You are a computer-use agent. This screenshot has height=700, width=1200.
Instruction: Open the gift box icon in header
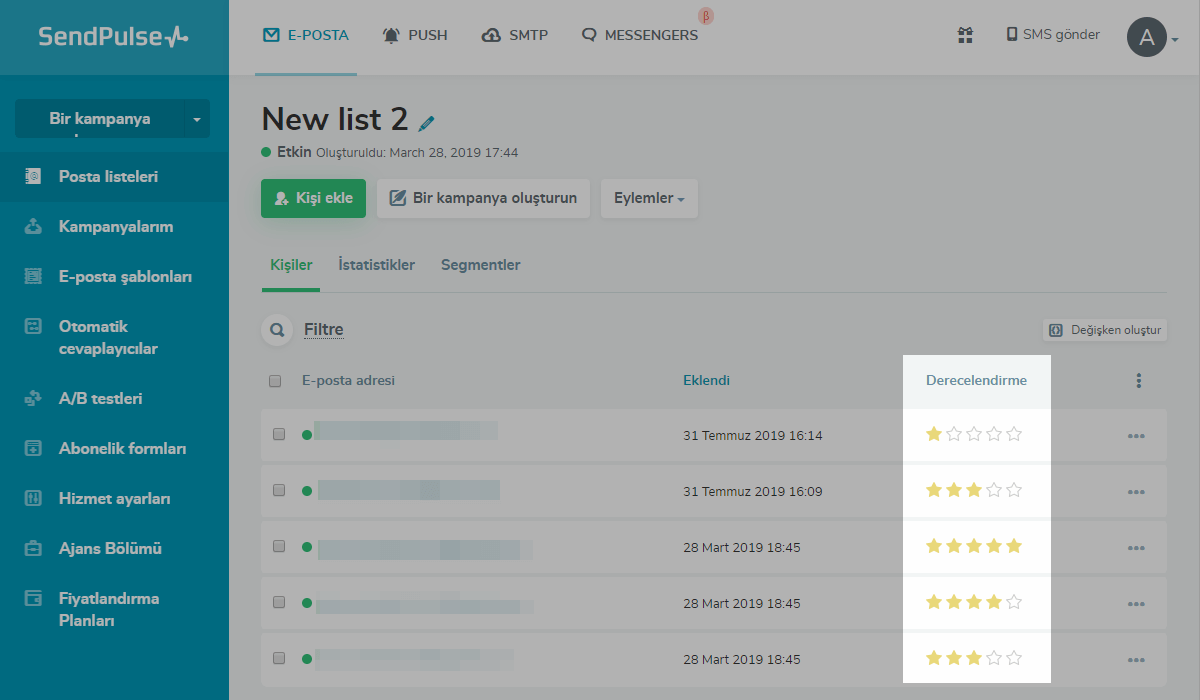point(965,35)
